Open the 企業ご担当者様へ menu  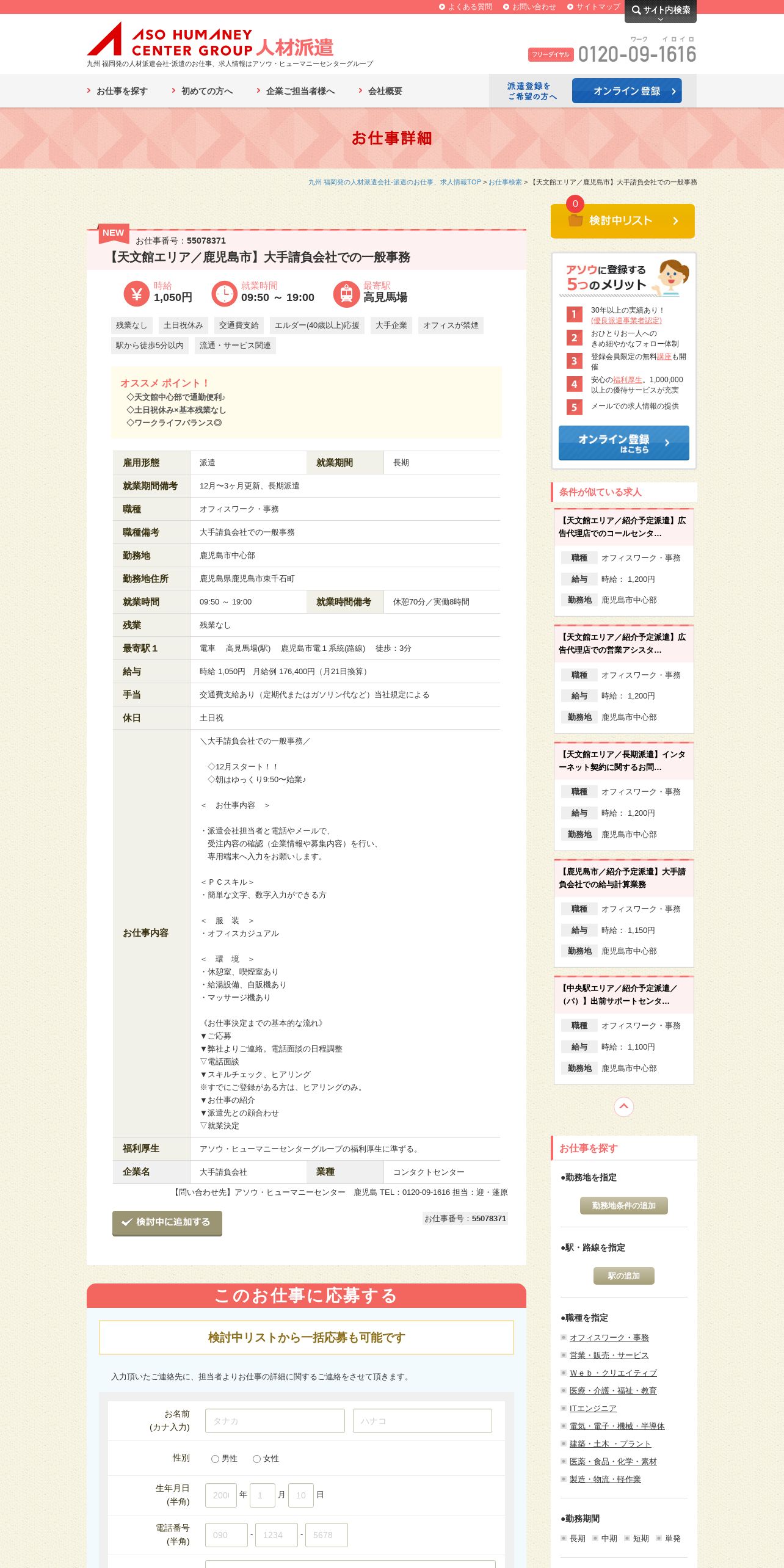[296, 91]
